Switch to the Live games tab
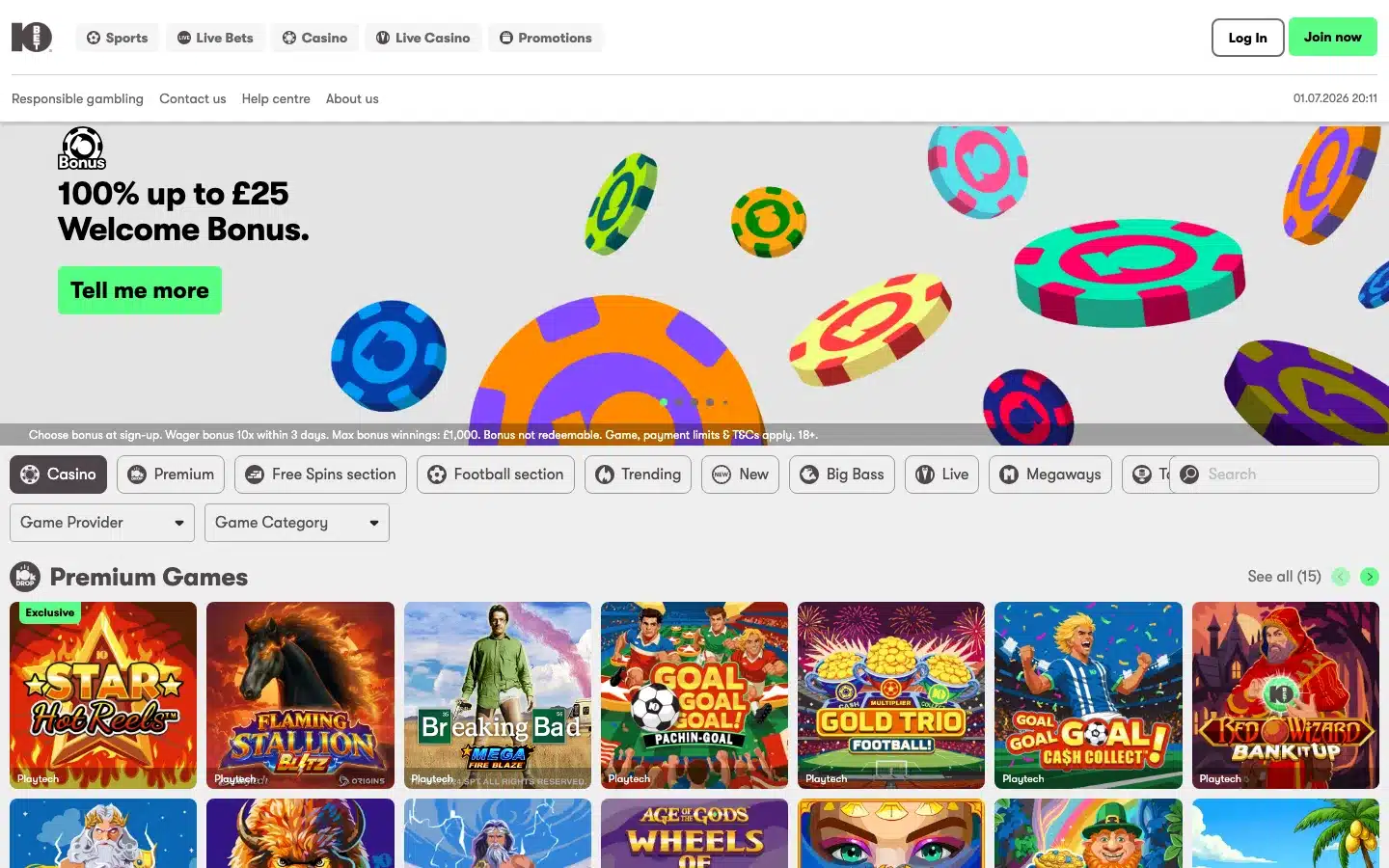Viewport: 1389px width, 868px height. pyautogui.click(x=942, y=475)
